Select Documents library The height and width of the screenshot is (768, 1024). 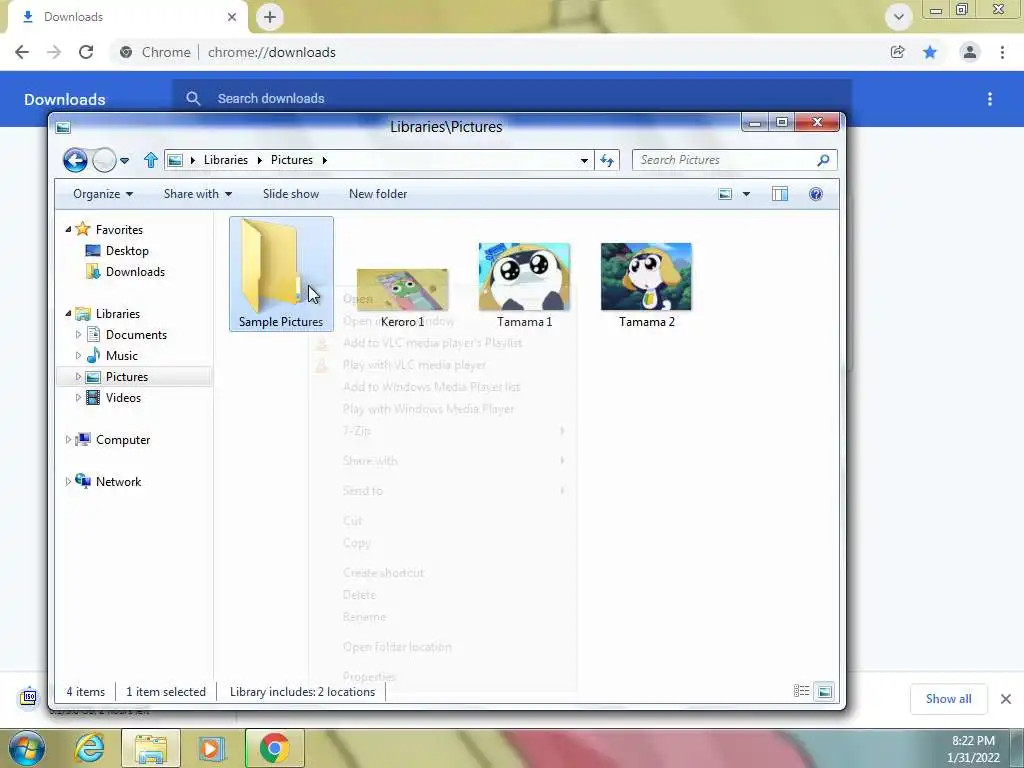(136, 335)
